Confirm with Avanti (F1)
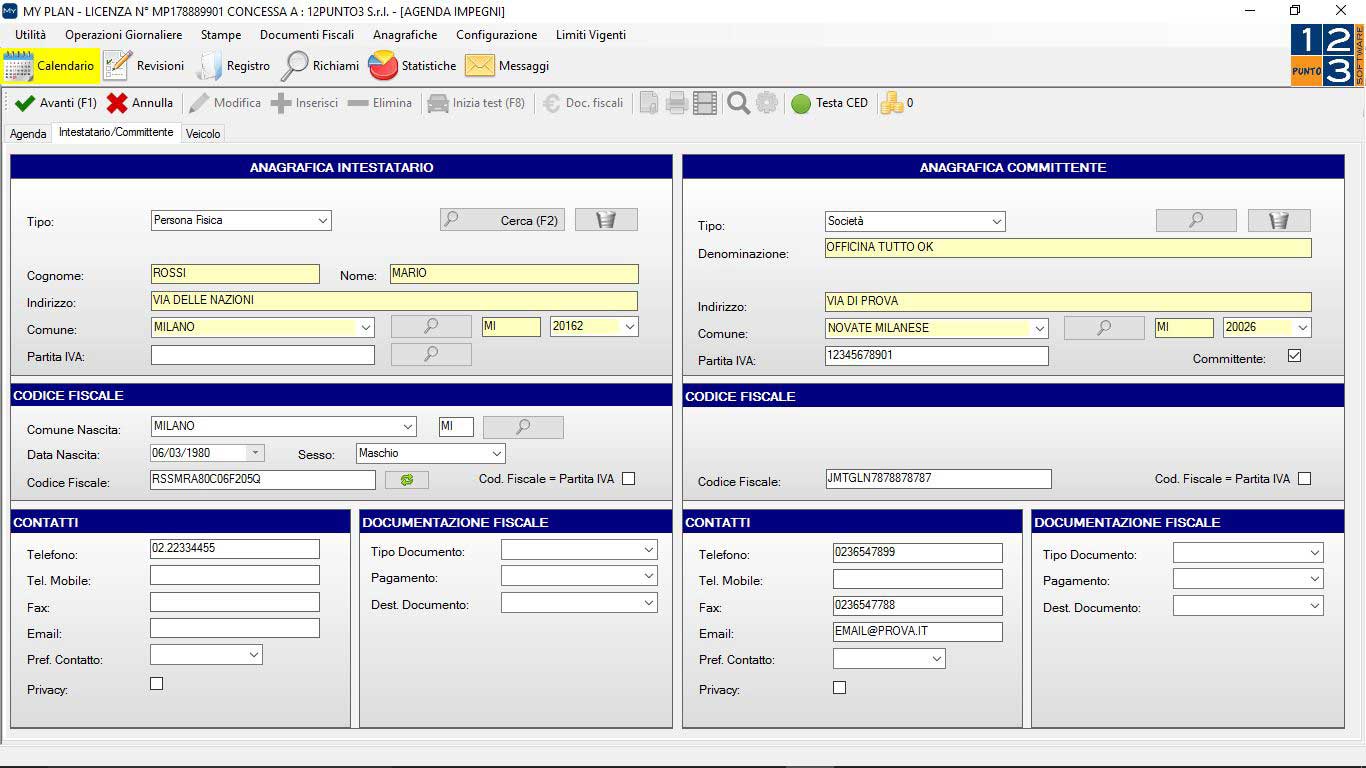 pyautogui.click(x=56, y=103)
